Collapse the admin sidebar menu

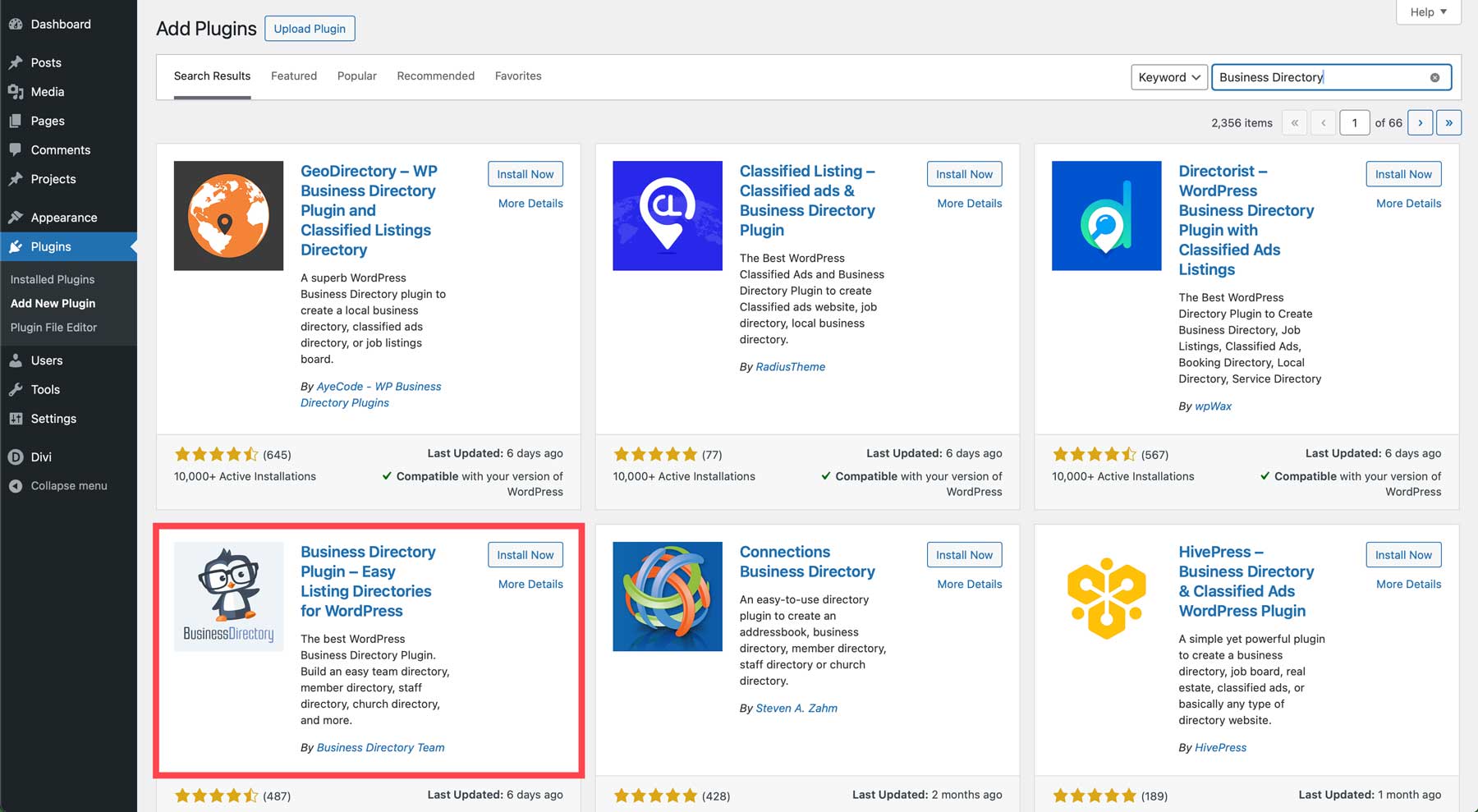point(16,485)
